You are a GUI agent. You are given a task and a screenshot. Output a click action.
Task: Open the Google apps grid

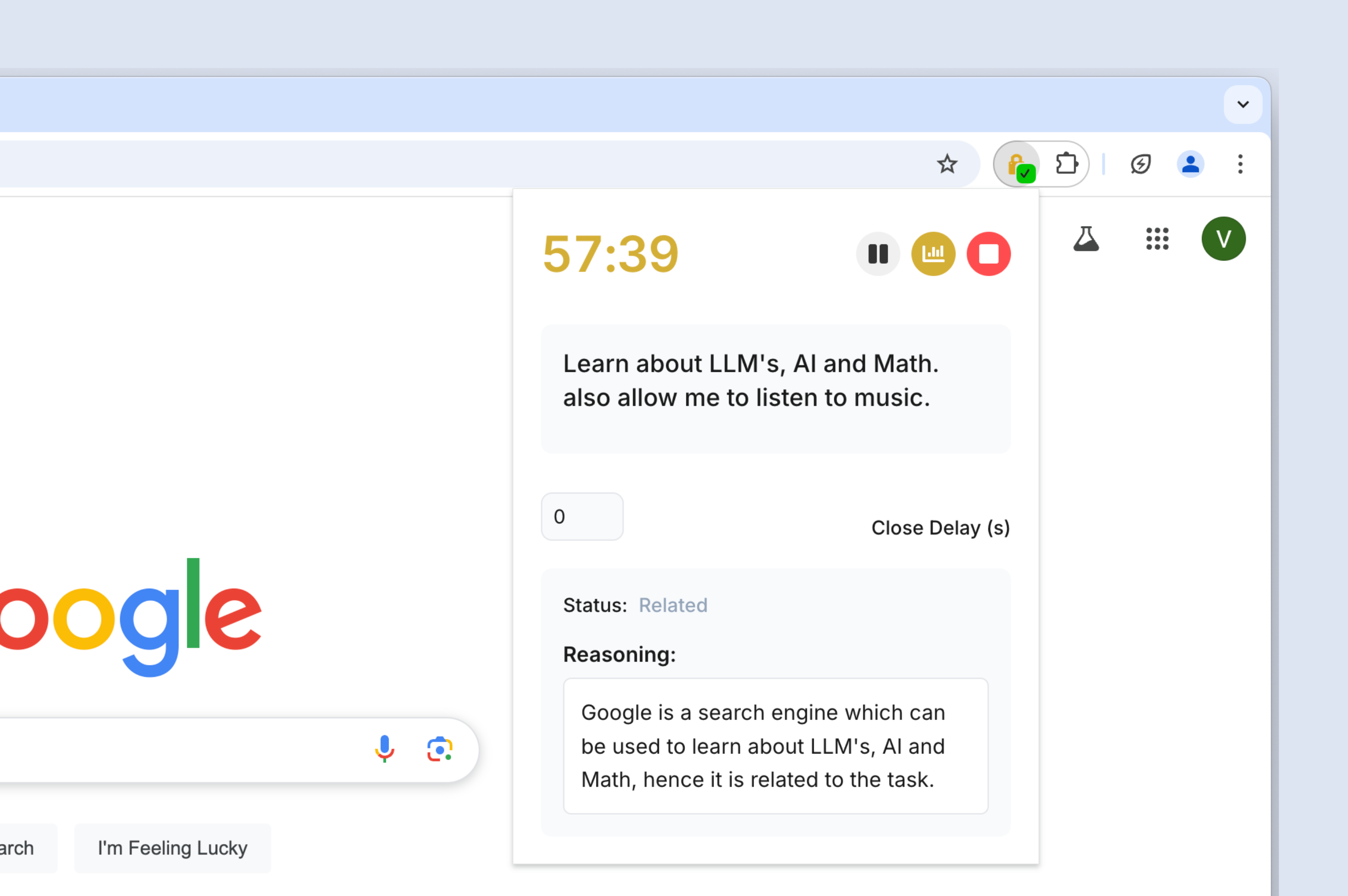click(x=1157, y=239)
